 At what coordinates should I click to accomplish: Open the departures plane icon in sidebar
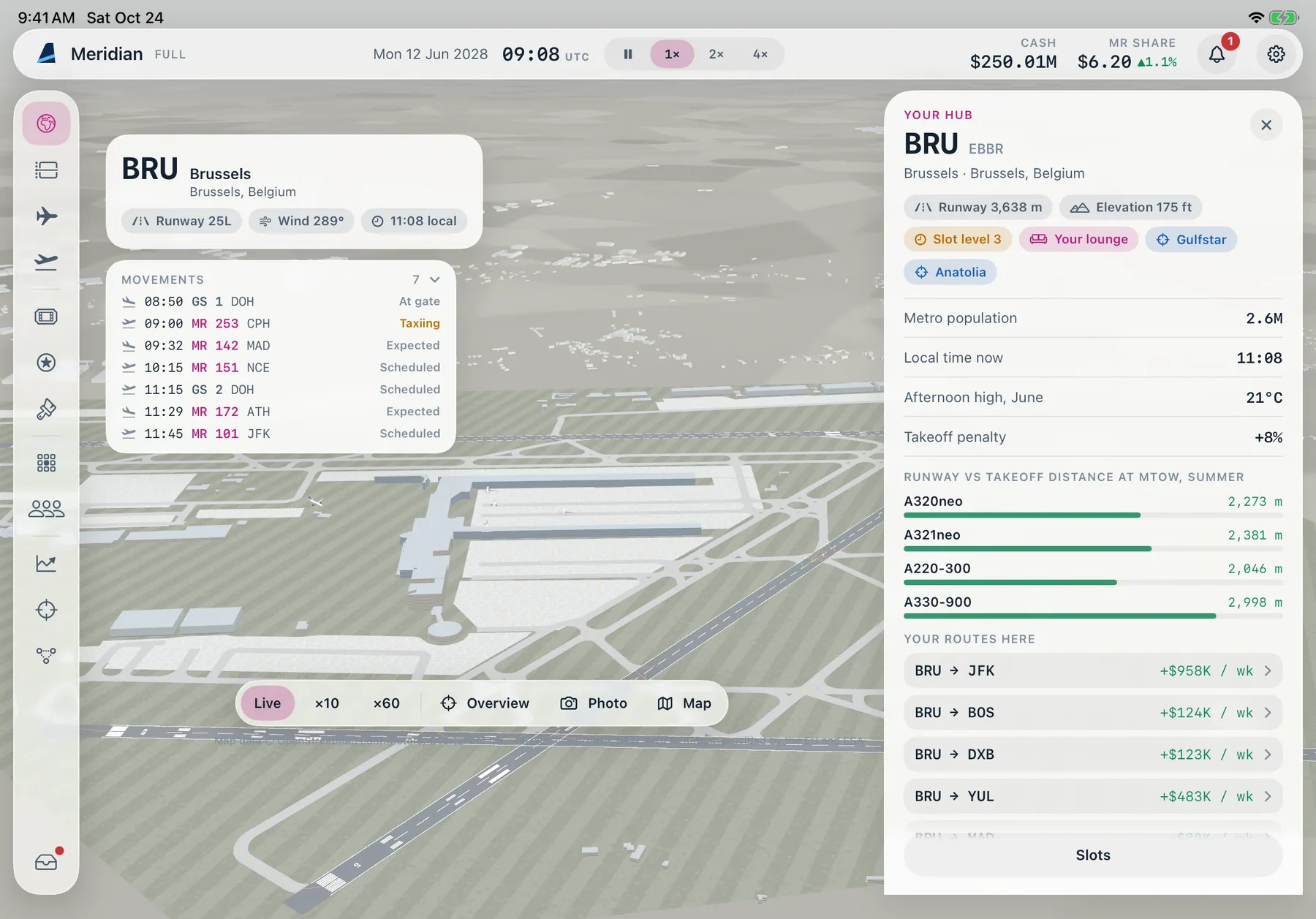(46, 261)
